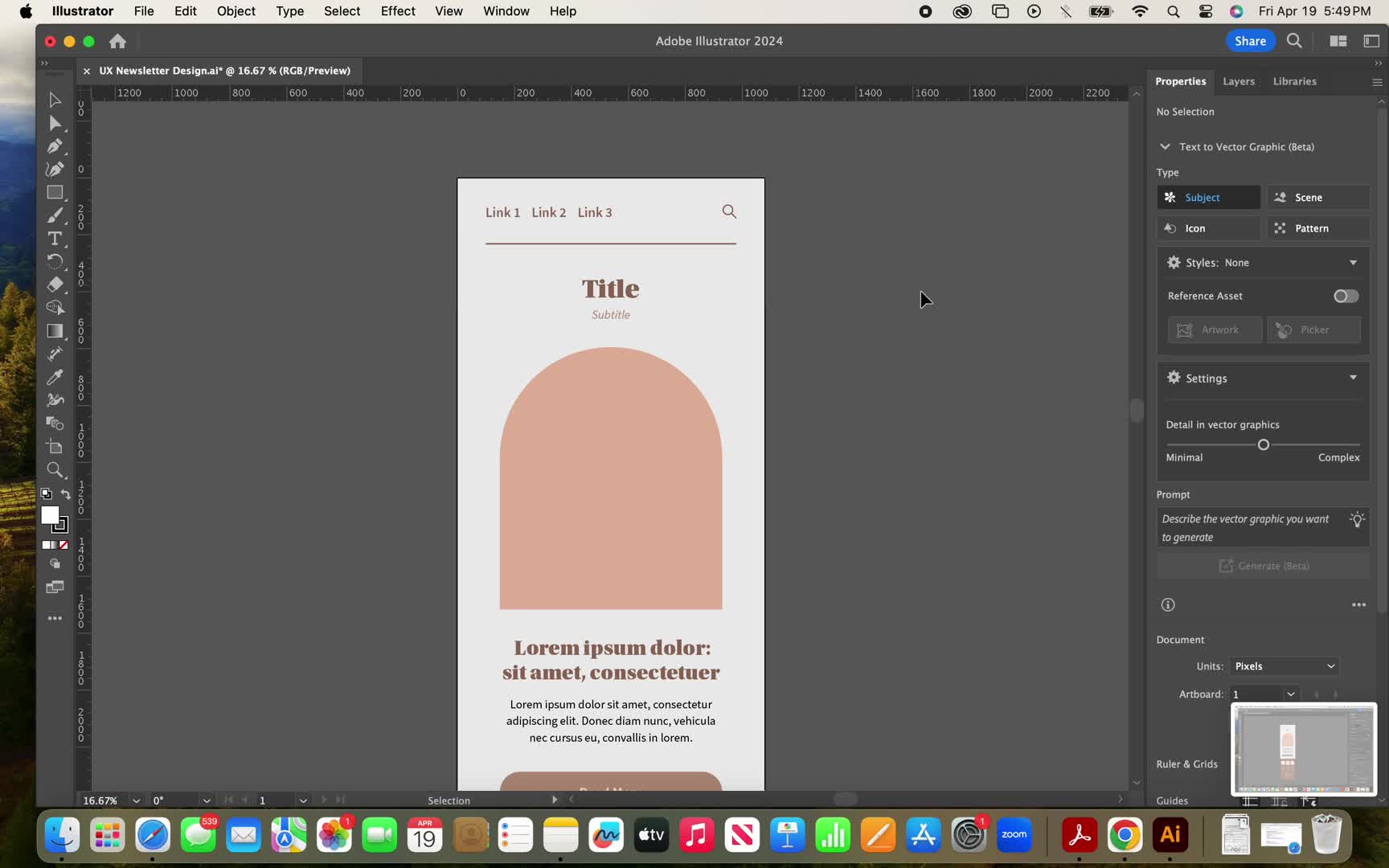
Task: Open Zoom app in the Dock
Action: (x=1014, y=835)
